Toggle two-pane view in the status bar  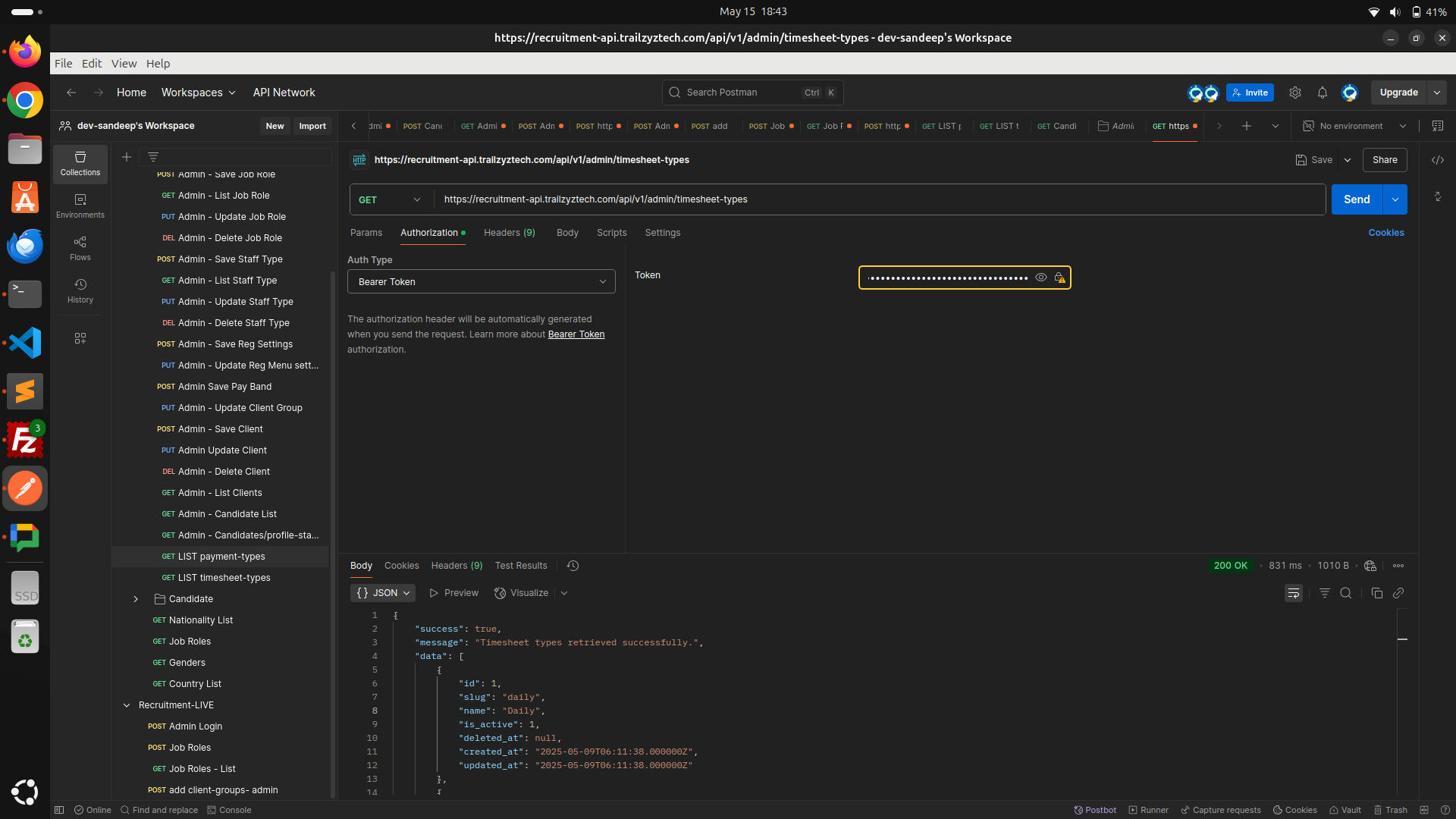tap(1424, 810)
